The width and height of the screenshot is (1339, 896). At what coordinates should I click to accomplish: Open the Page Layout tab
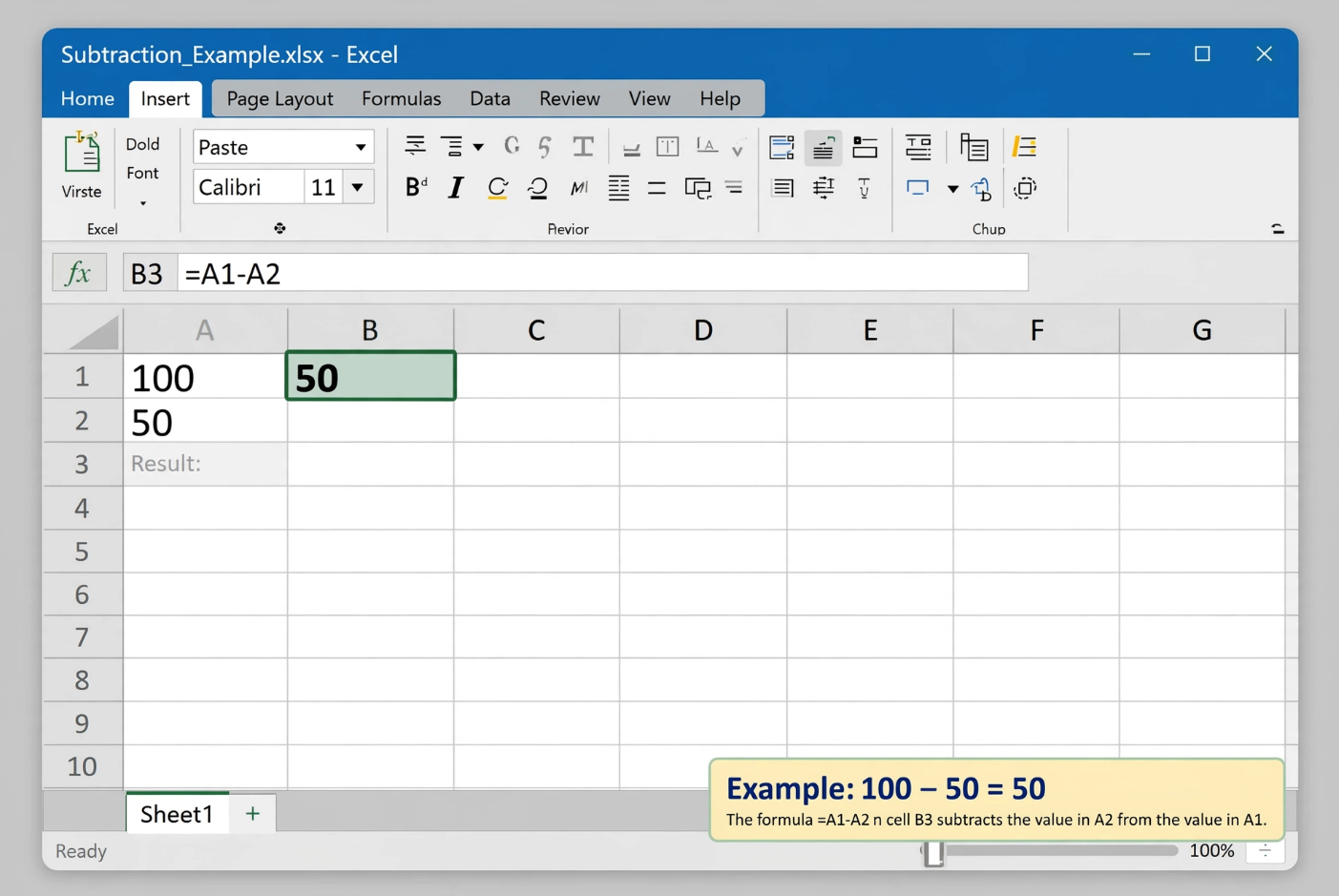(x=280, y=98)
